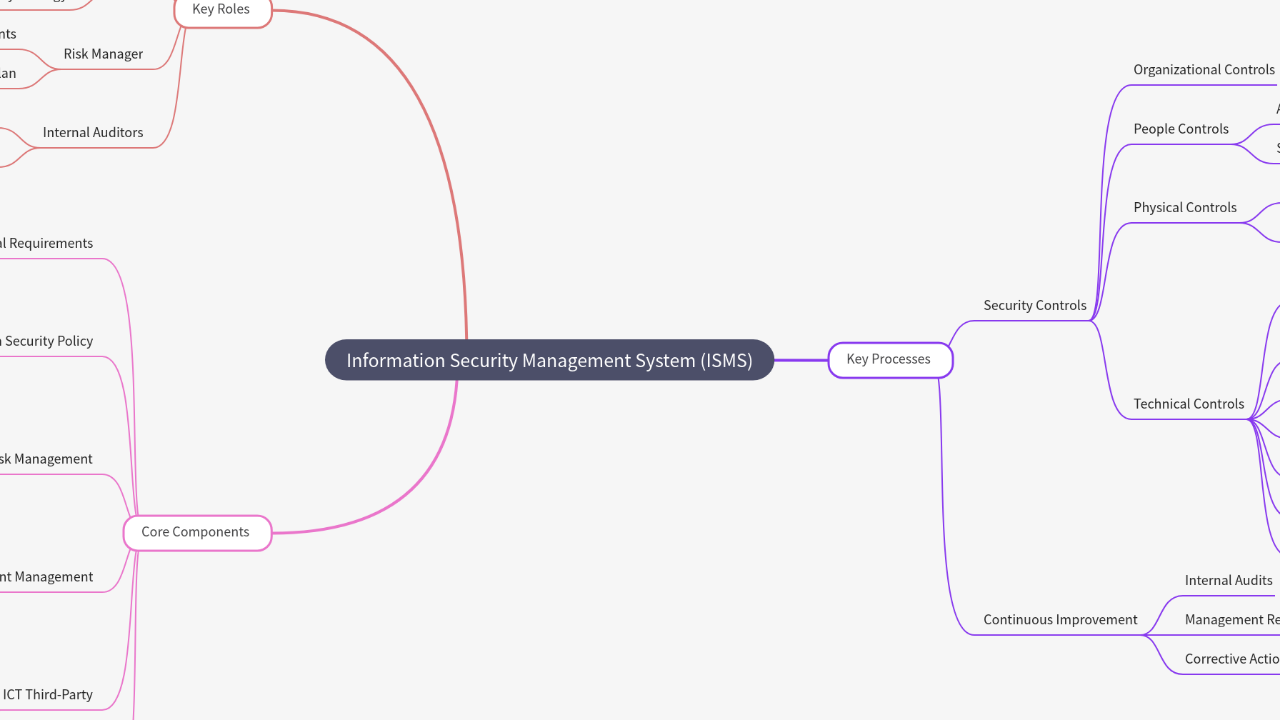This screenshot has height=720, width=1280.
Task: Click the Corrective Actions leaf
Action: 1232,659
